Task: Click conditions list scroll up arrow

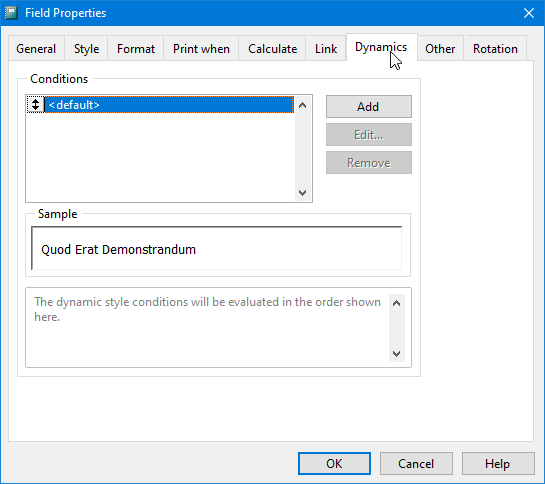Action: pyautogui.click(x=302, y=105)
